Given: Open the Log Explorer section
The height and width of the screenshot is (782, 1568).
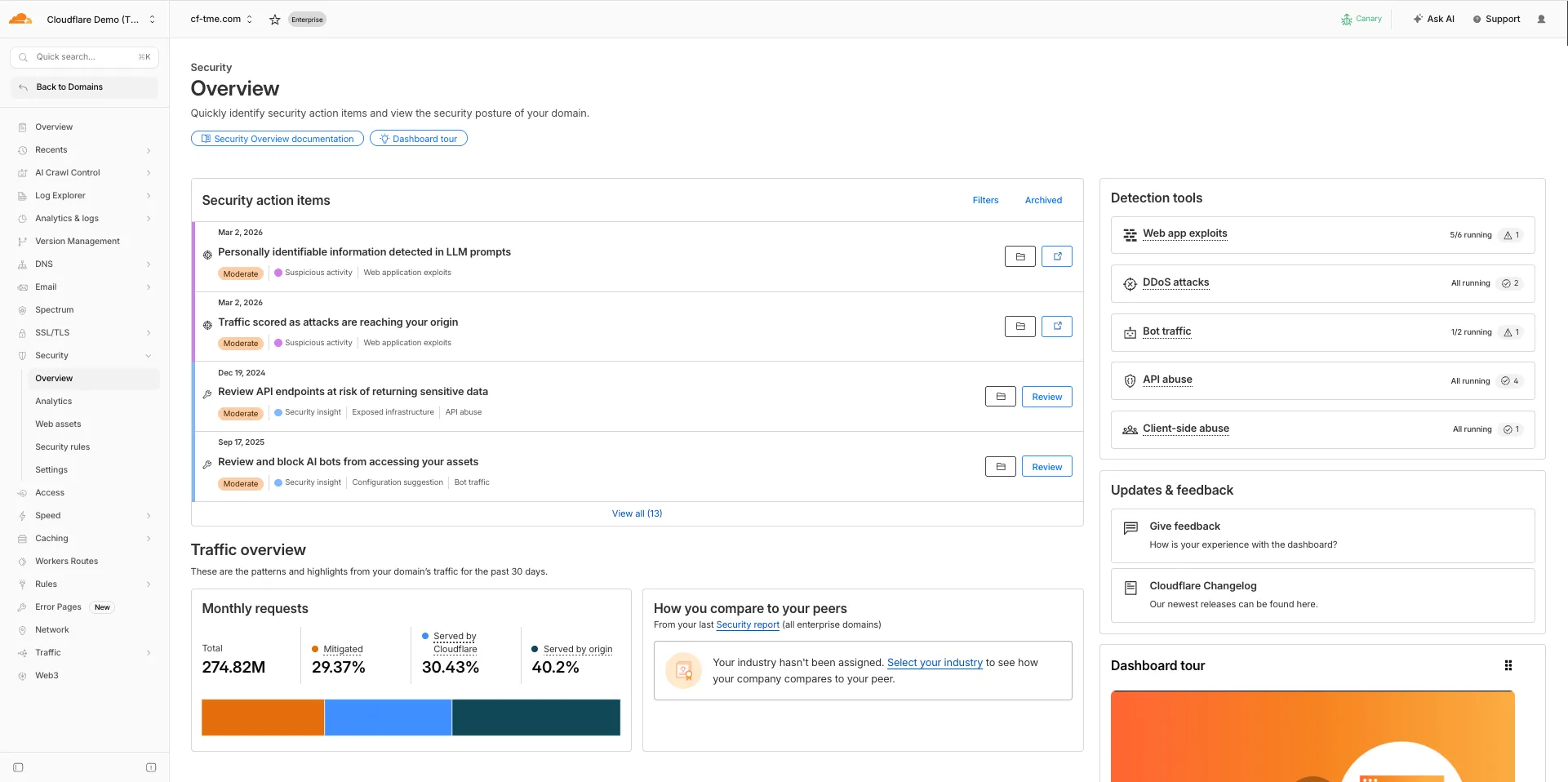Looking at the screenshot, I should coord(60,195).
